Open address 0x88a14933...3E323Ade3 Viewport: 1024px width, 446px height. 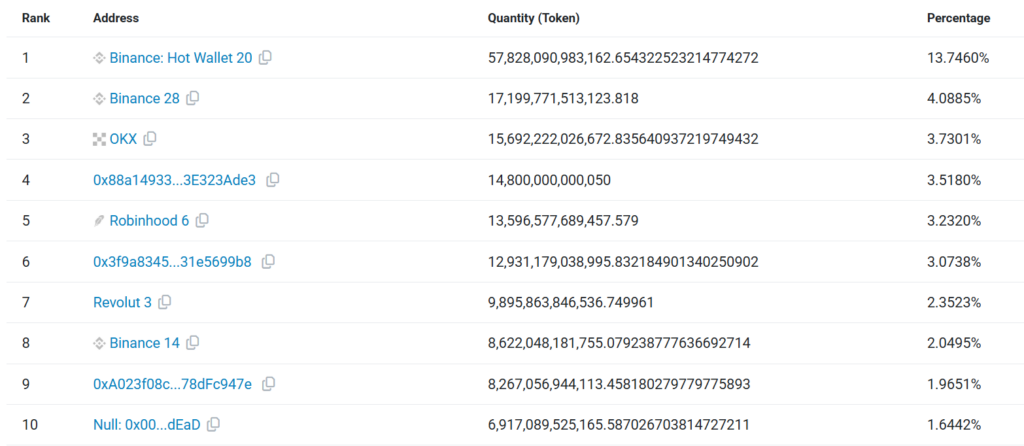click(174, 180)
